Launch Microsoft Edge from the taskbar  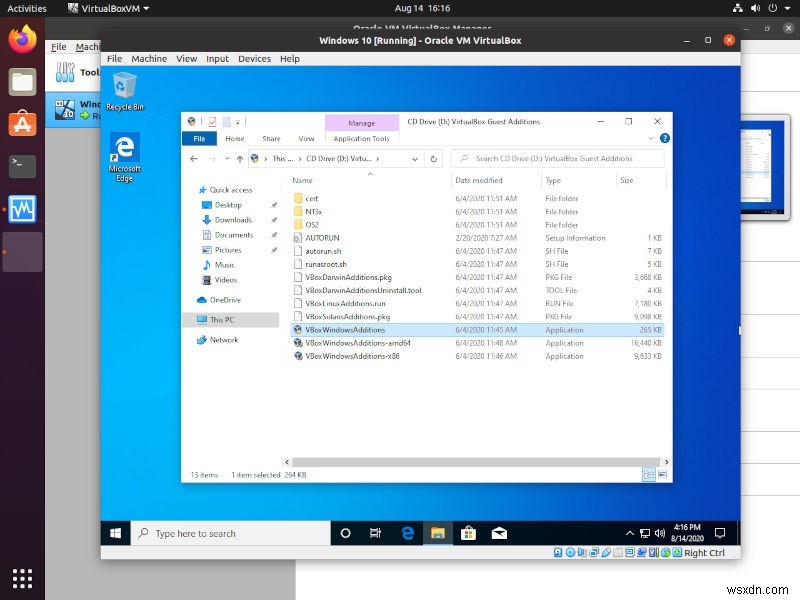(x=407, y=533)
